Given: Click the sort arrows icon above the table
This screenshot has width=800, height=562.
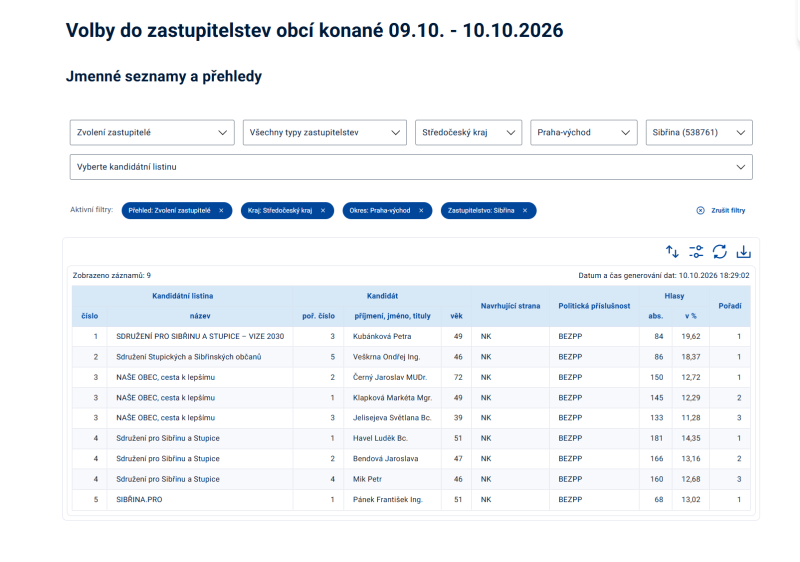Looking at the screenshot, I should (672, 251).
